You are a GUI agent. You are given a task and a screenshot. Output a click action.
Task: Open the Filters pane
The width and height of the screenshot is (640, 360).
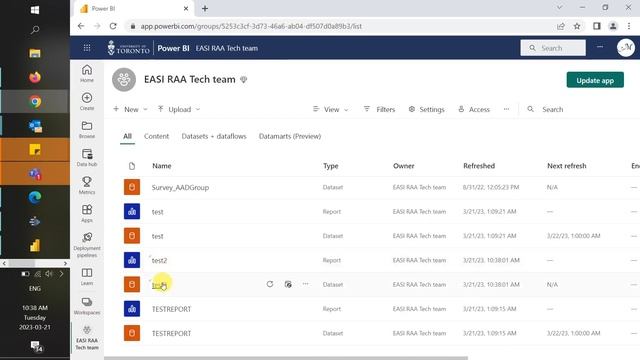tap(379, 109)
